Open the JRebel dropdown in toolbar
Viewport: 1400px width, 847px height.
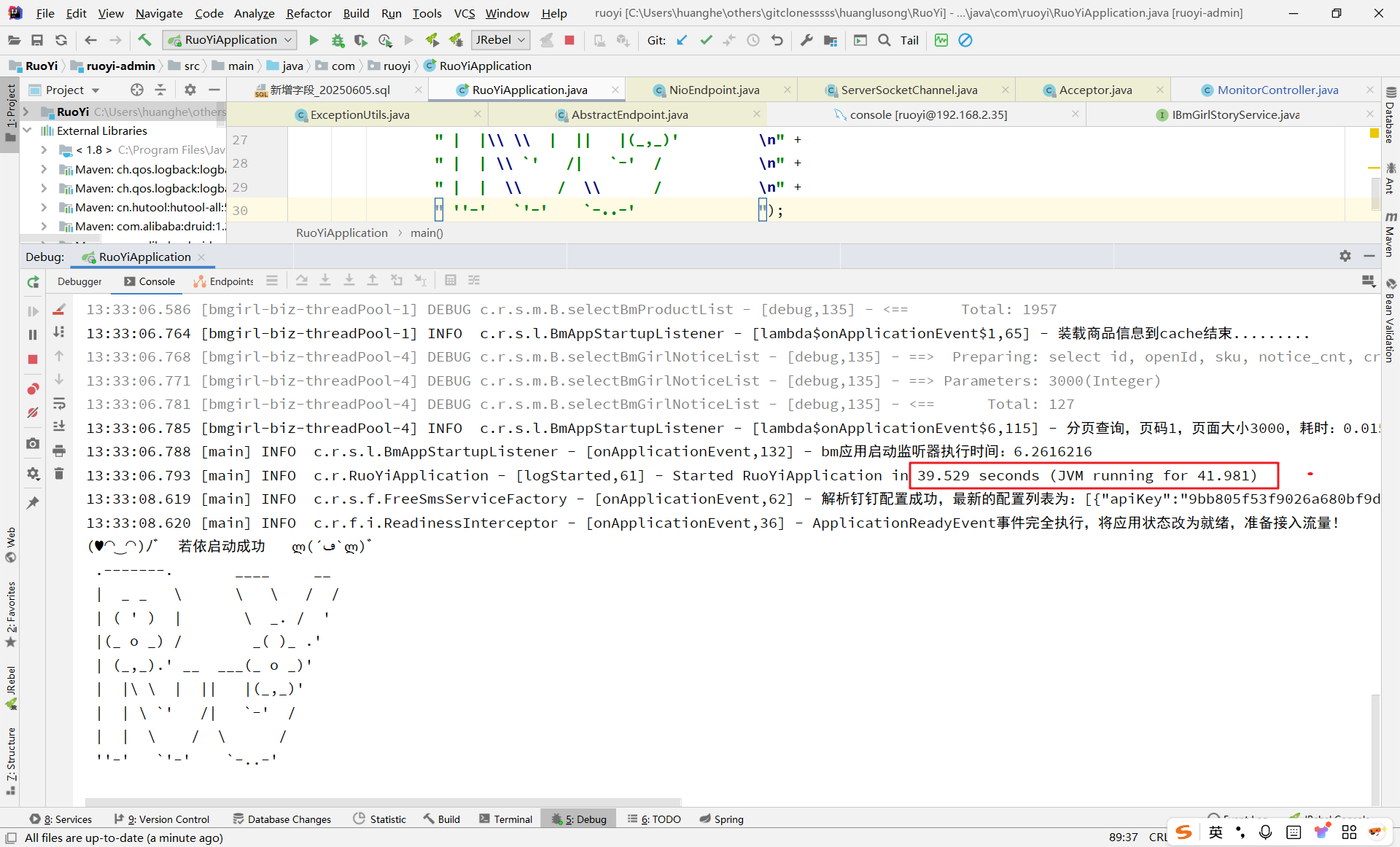pyautogui.click(x=500, y=40)
